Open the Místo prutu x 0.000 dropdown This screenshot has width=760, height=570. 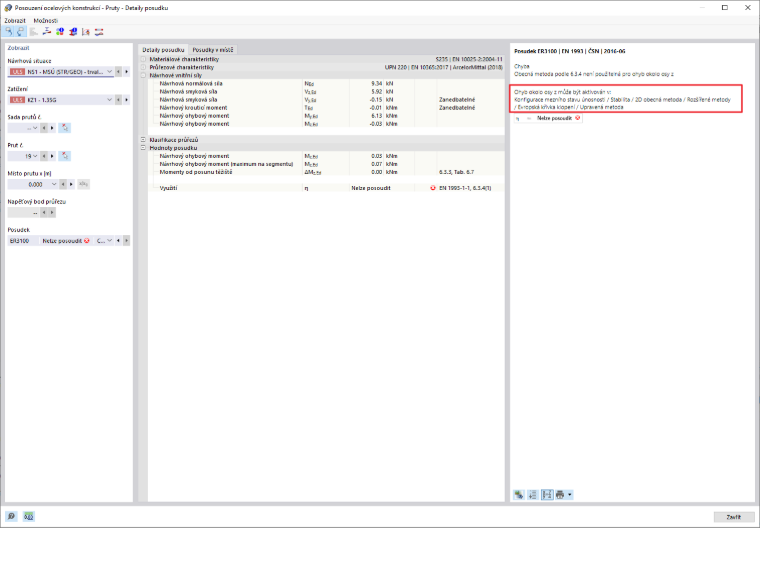coord(54,184)
